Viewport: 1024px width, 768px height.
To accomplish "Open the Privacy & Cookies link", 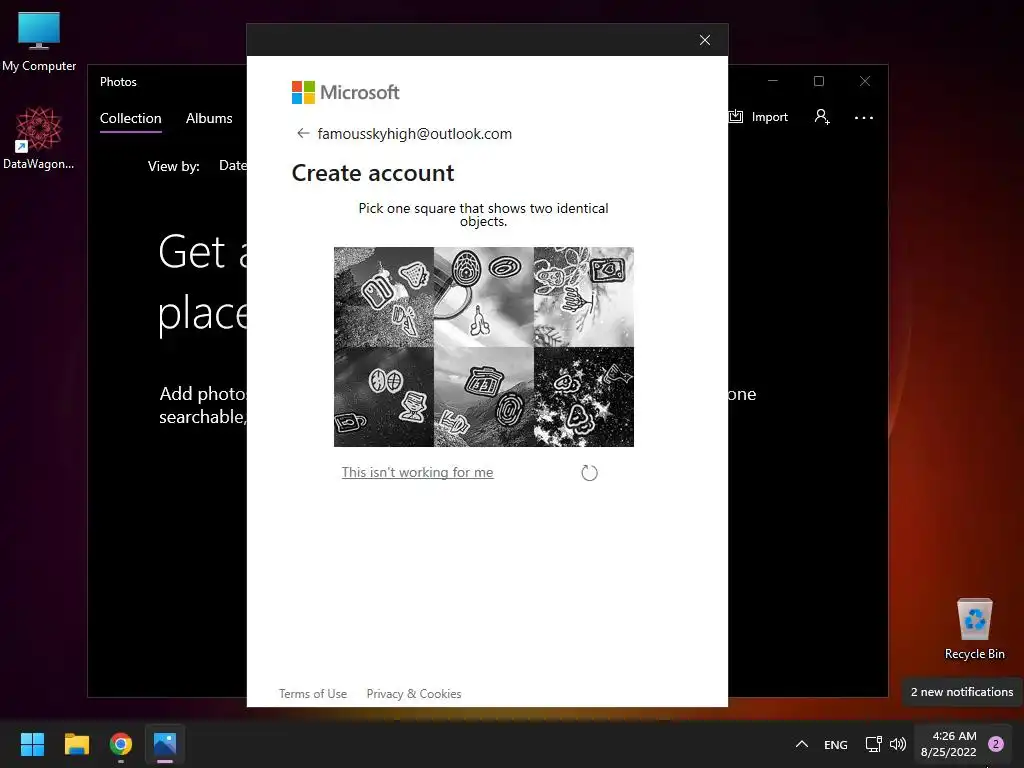I will (x=414, y=694).
